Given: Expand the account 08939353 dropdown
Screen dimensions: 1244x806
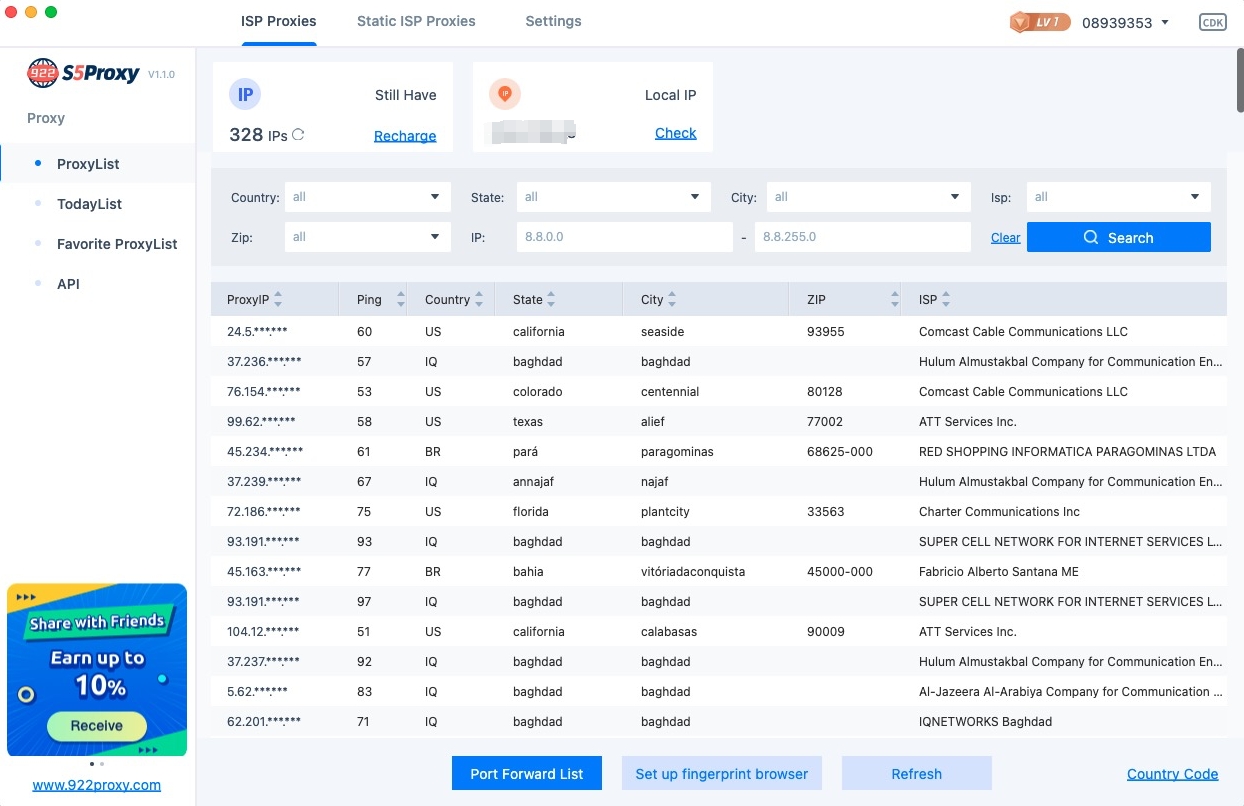Looking at the screenshot, I should click(1165, 23).
